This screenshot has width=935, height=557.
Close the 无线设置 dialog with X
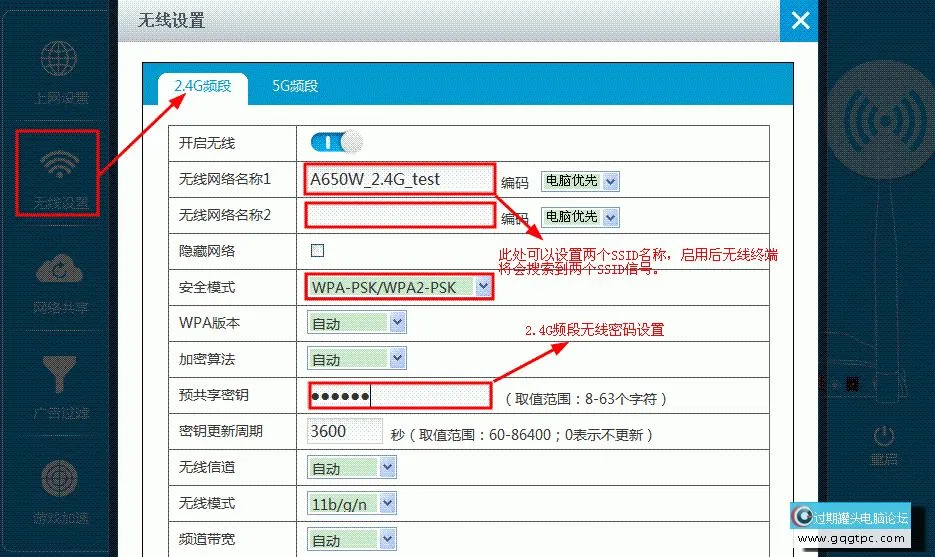click(799, 20)
